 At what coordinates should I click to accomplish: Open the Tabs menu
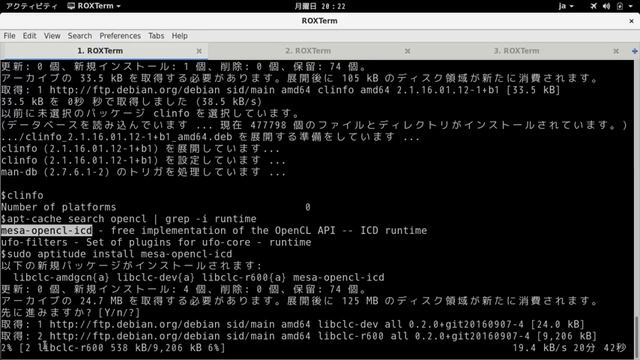tap(156, 36)
